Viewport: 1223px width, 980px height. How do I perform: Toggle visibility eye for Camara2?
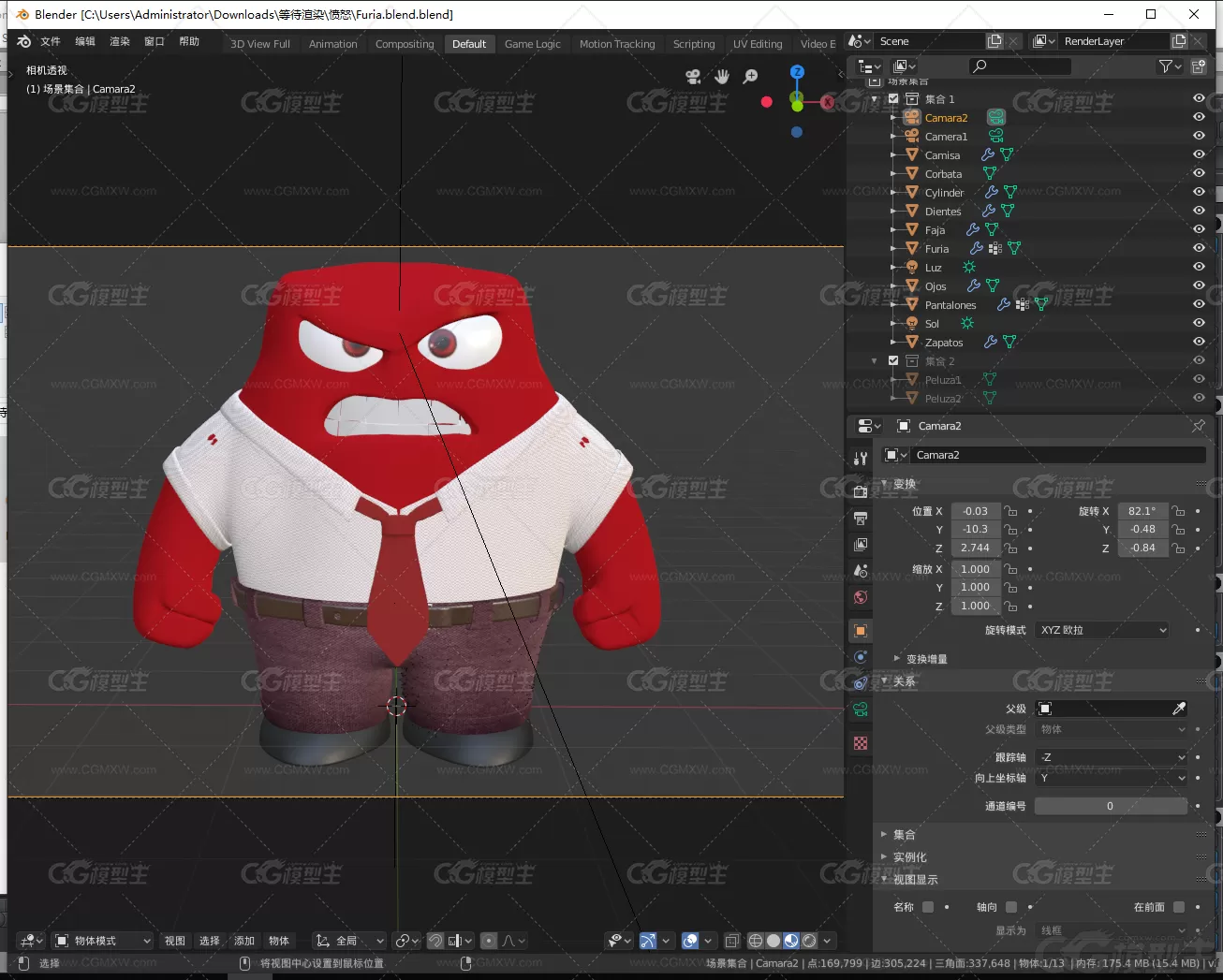tap(1199, 117)
